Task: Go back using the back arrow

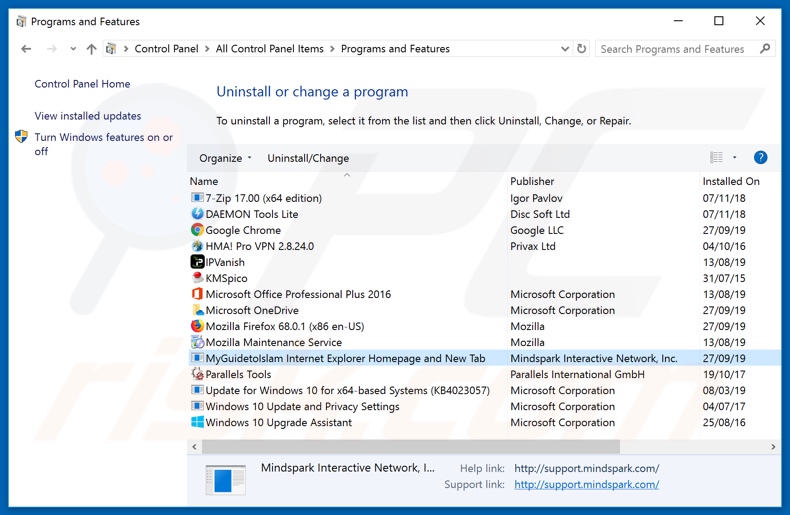Action: point(27,49)
